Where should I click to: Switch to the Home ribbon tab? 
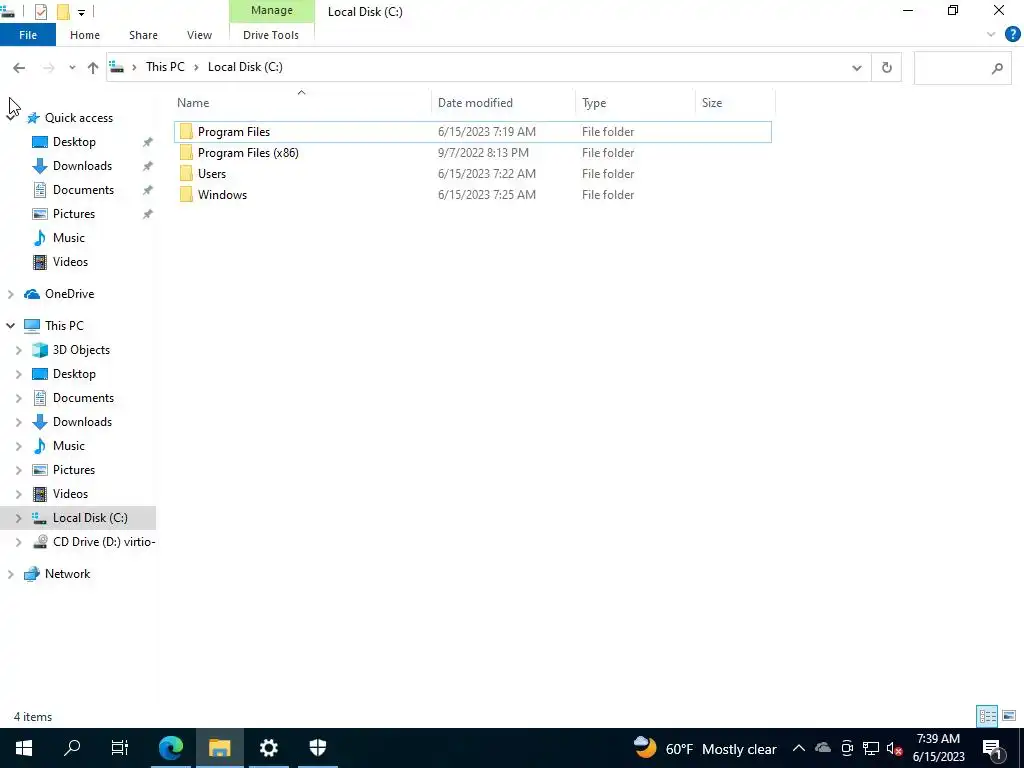(x=85, y=35)
